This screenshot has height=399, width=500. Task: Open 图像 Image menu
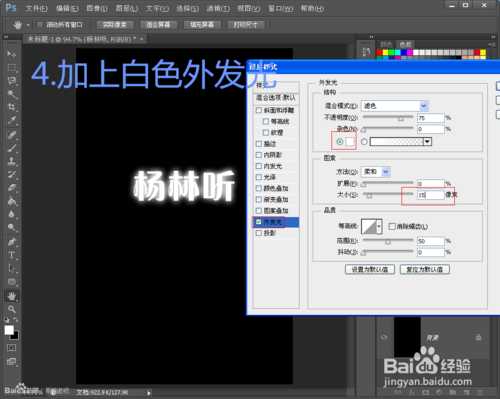coord(97,8)
